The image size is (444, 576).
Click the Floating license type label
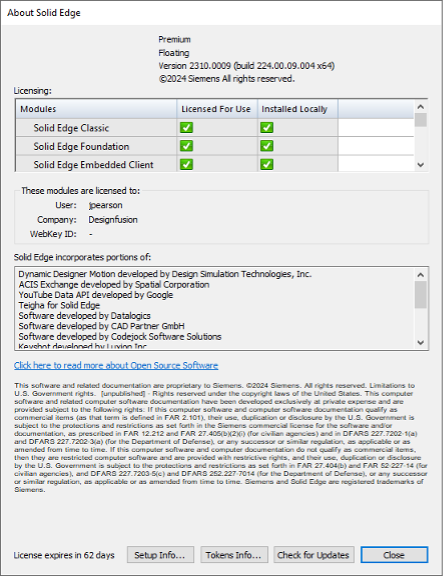[x=174, y=53]
